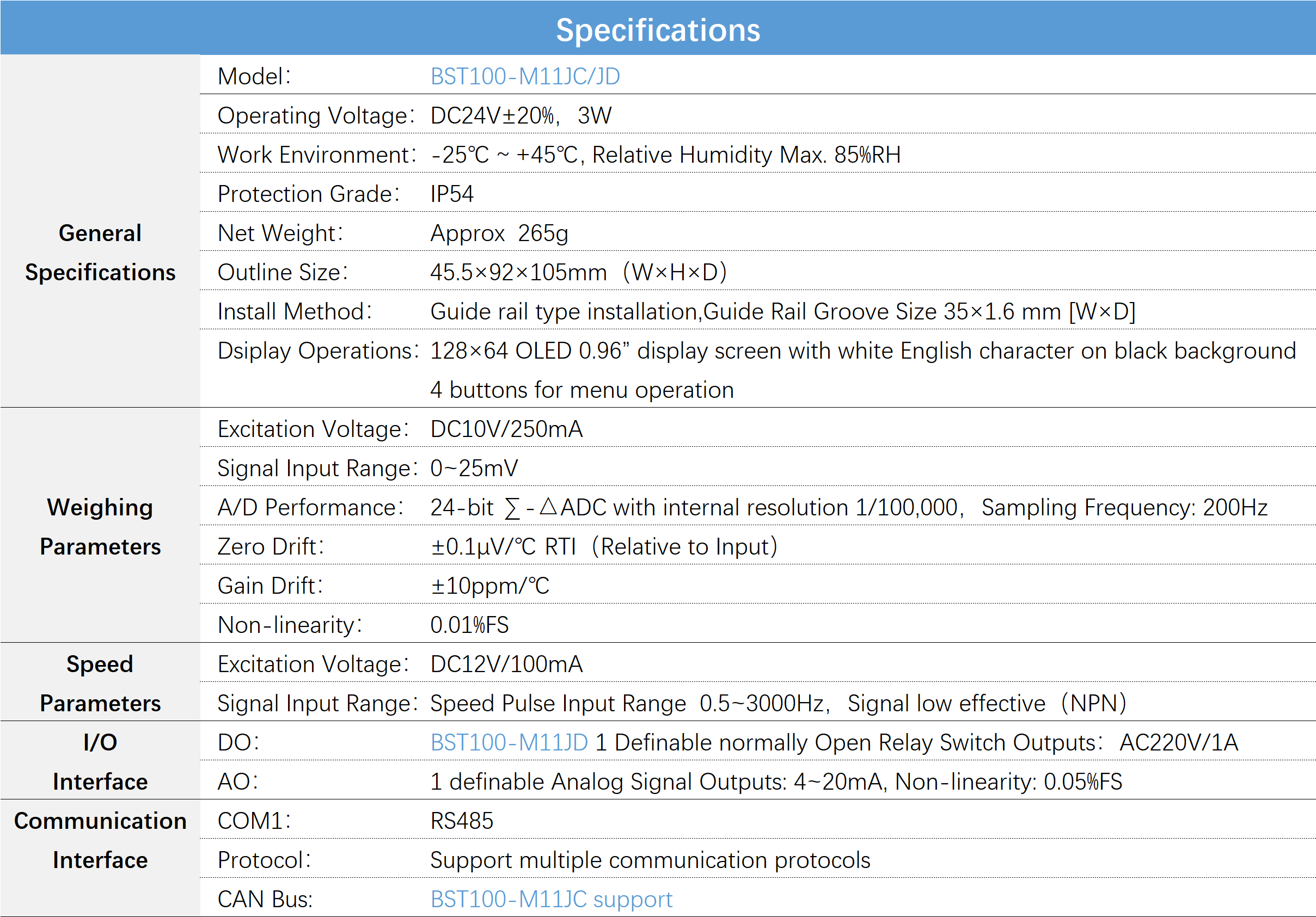Image resolution: width=1316 pixels, height=917 pixels.
Task: Click the 24-bit ∑-△ ADC description
Action: (x=696, y=507)
